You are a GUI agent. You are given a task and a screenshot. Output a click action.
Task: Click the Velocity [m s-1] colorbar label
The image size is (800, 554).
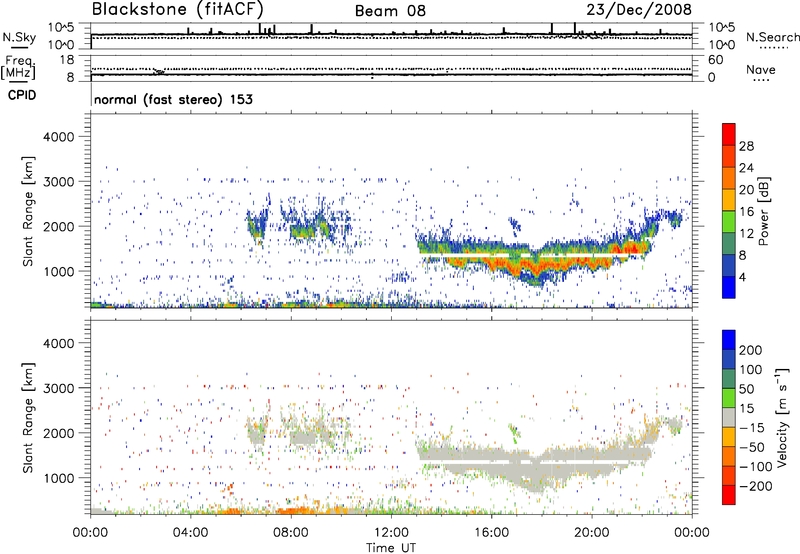[x=783, y=417]
